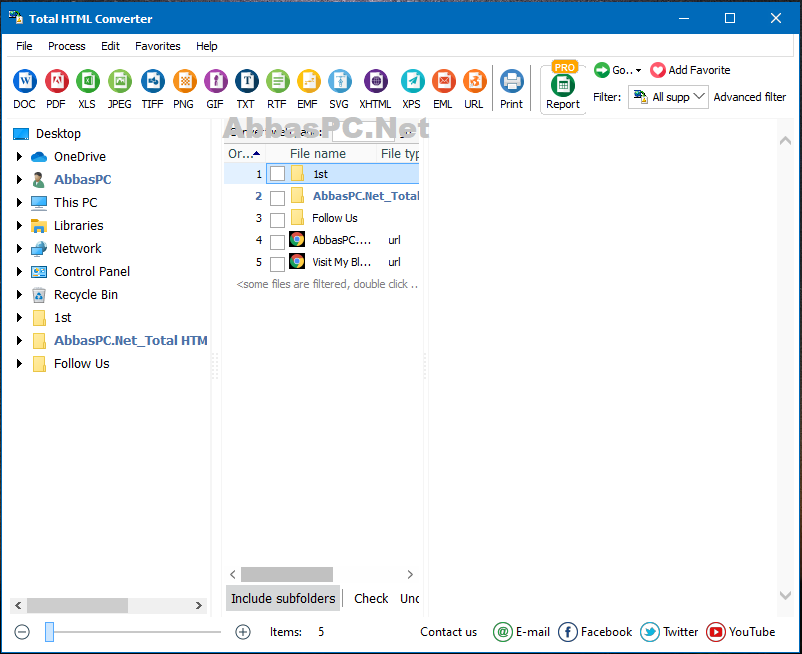Click the Add Favorite heart button
This screenshot has width=802, height=654.
pos(690,70)
